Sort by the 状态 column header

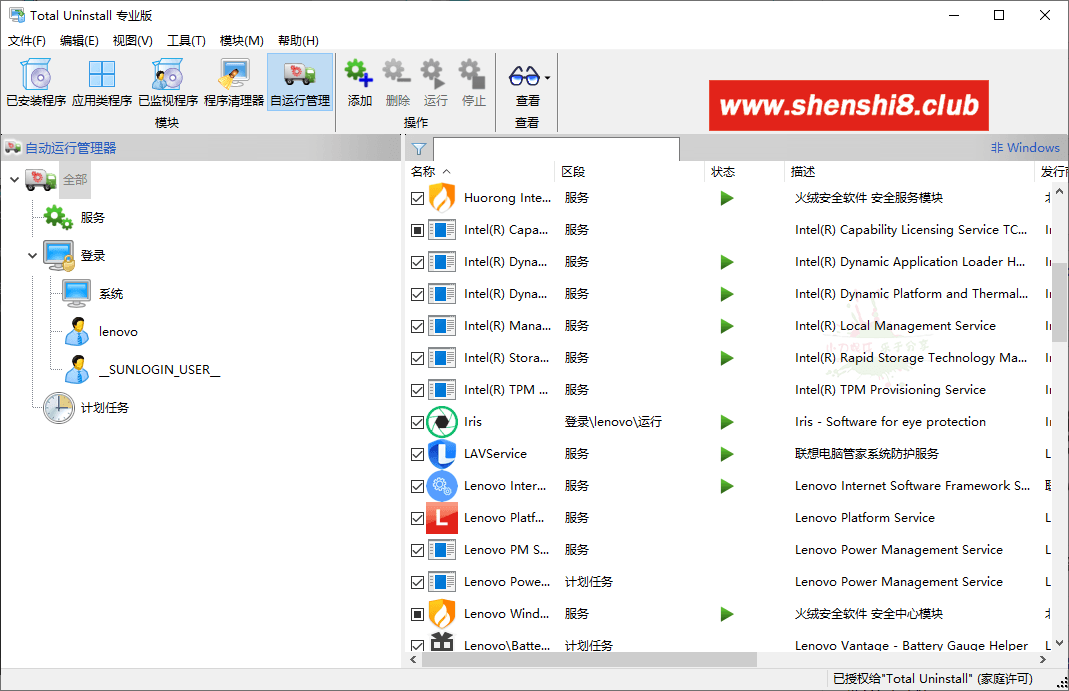(x=744, y=172)
